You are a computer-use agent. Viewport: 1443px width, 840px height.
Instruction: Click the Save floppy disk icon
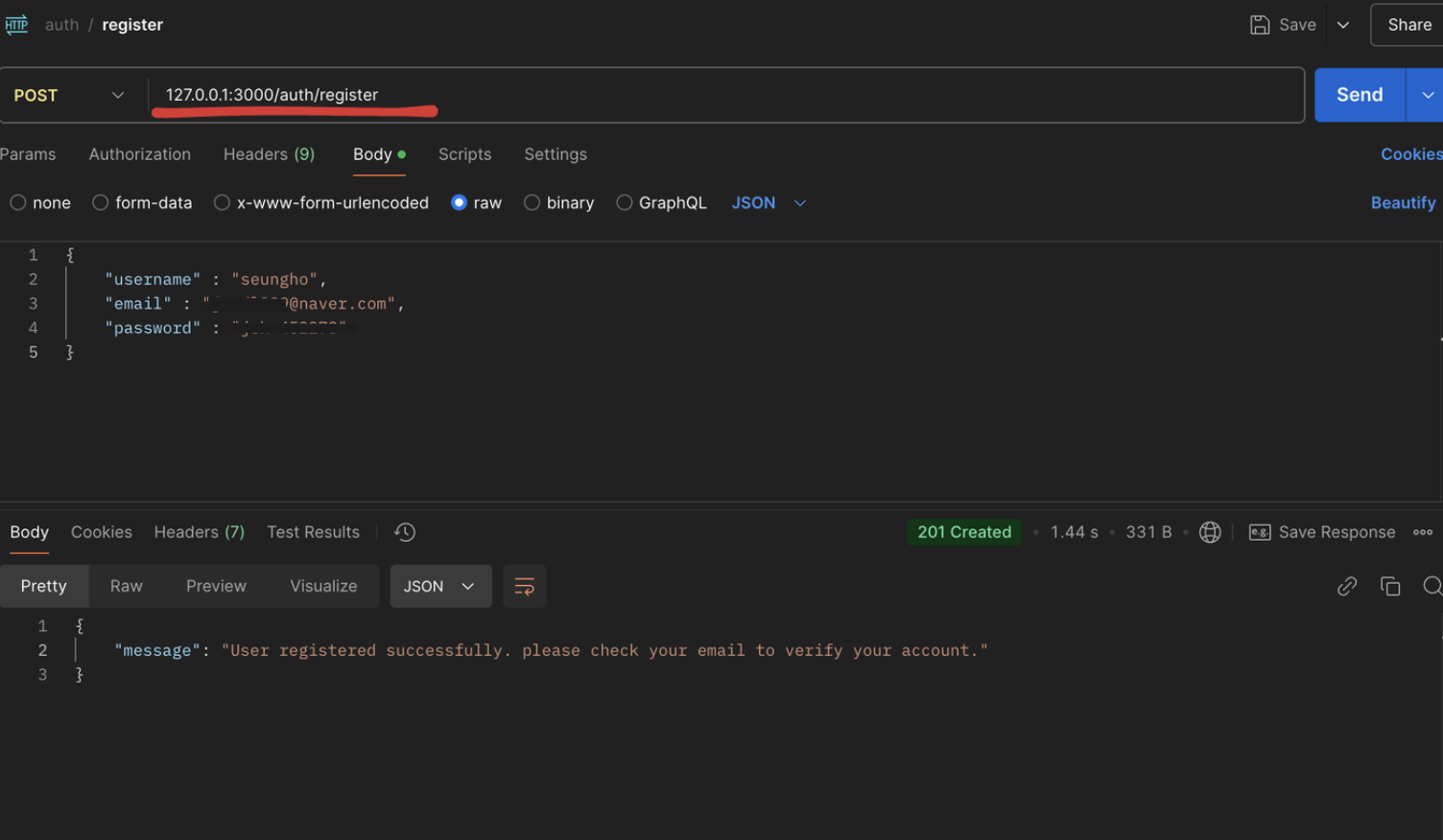pyautogui.click(x=1260, y=25)
